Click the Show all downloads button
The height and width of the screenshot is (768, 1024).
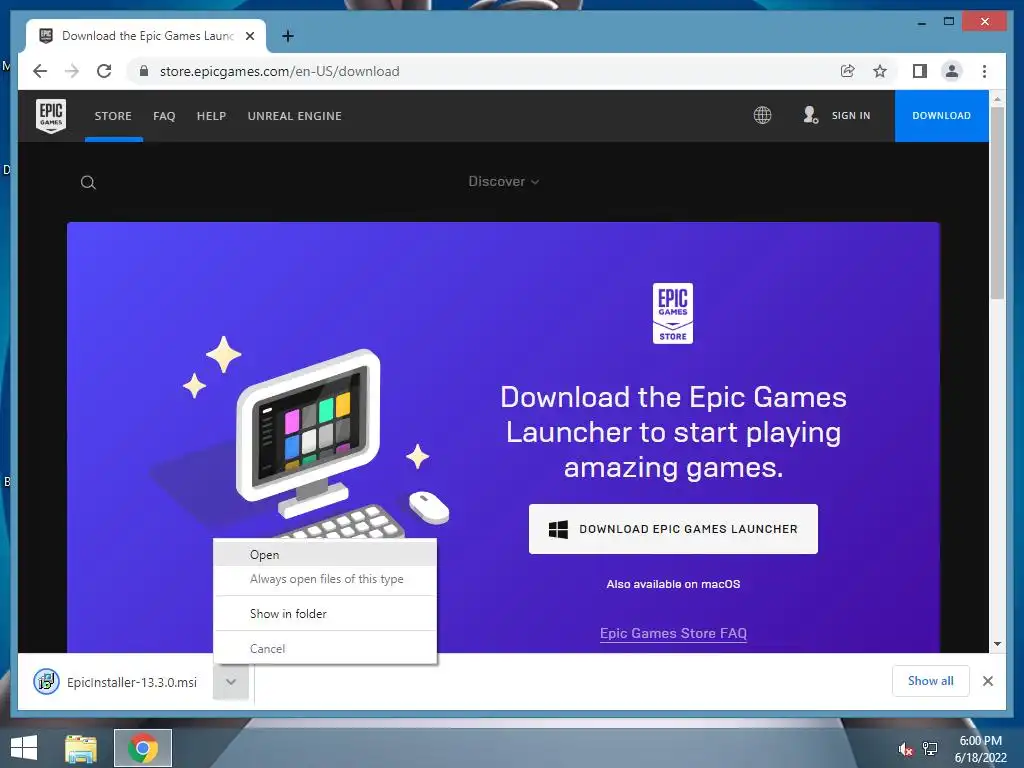click(x=931, y=681)
